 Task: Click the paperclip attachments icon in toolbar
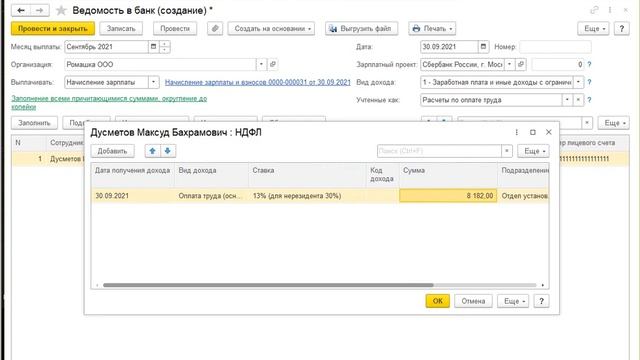tap(215, 29)
